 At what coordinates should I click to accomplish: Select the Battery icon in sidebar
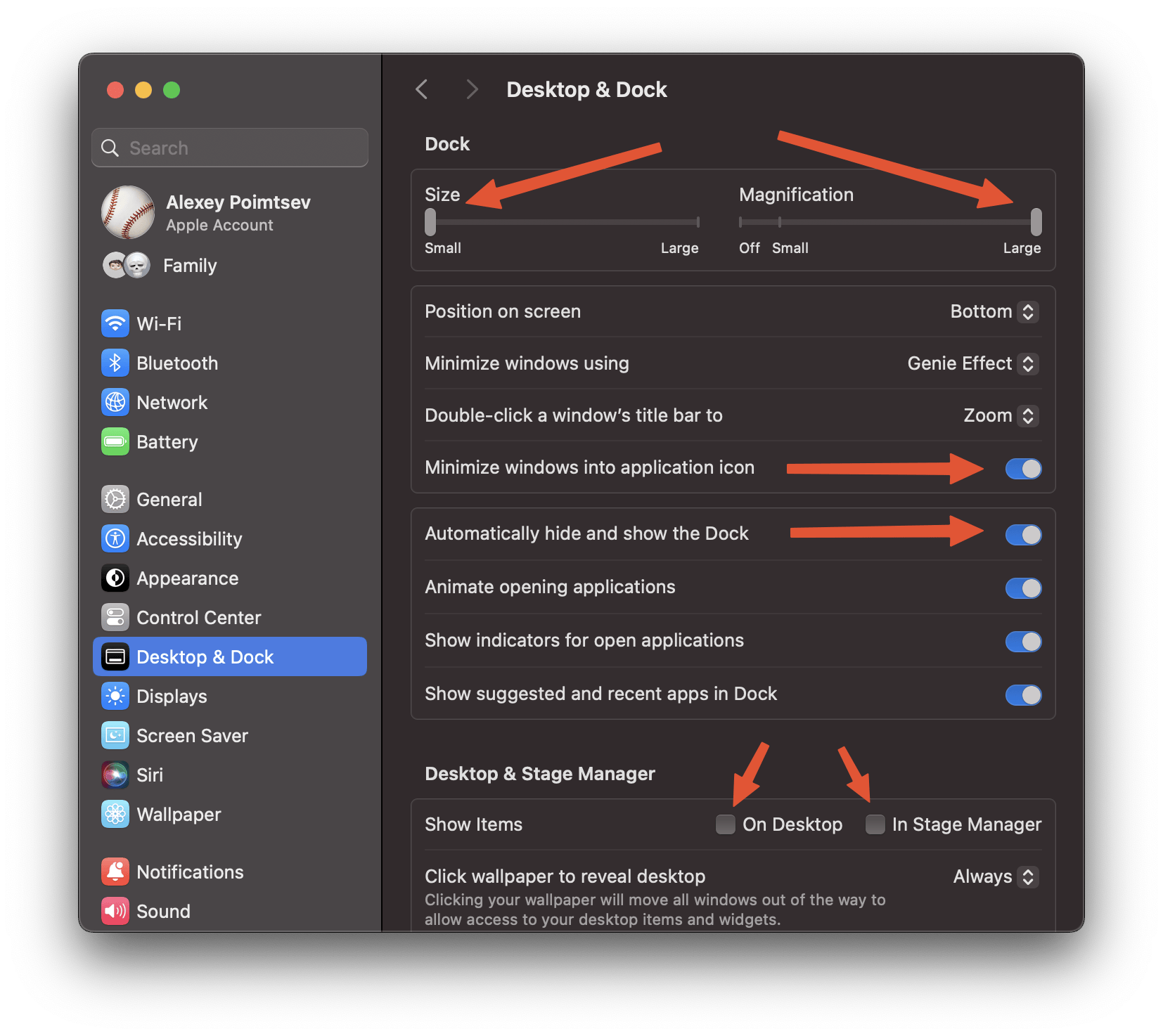[x=115, y=442]
